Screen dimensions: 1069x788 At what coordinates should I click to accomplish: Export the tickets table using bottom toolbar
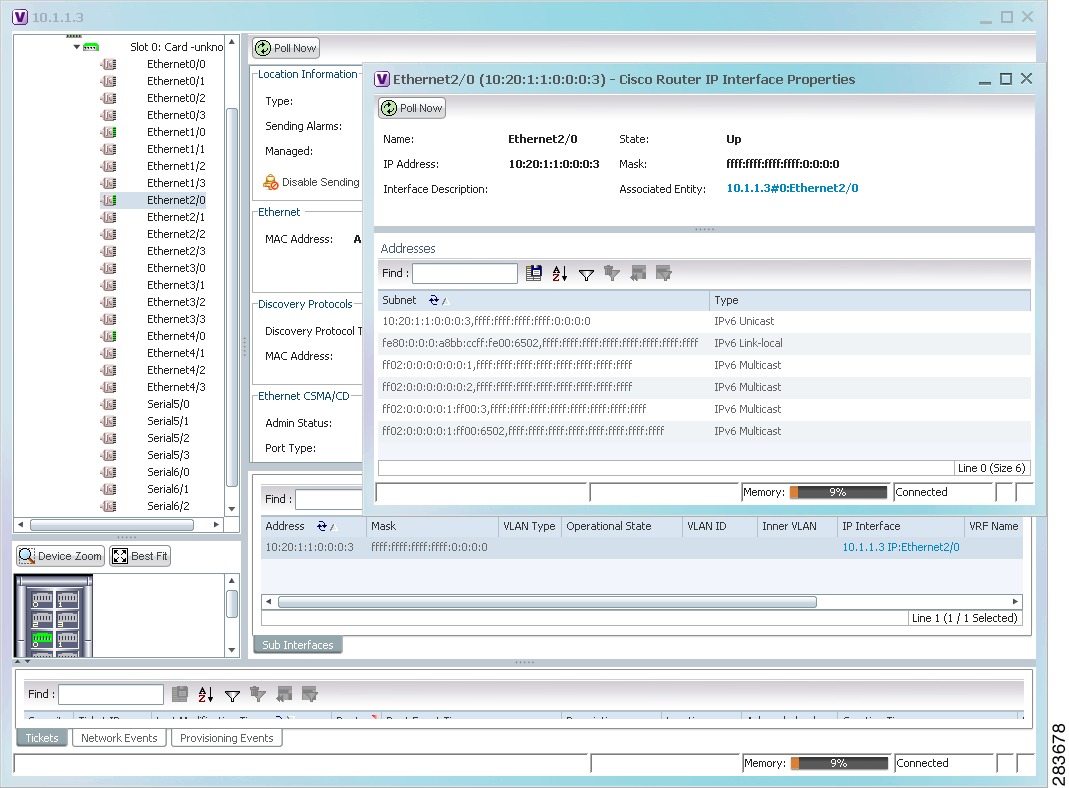[180, 694]
